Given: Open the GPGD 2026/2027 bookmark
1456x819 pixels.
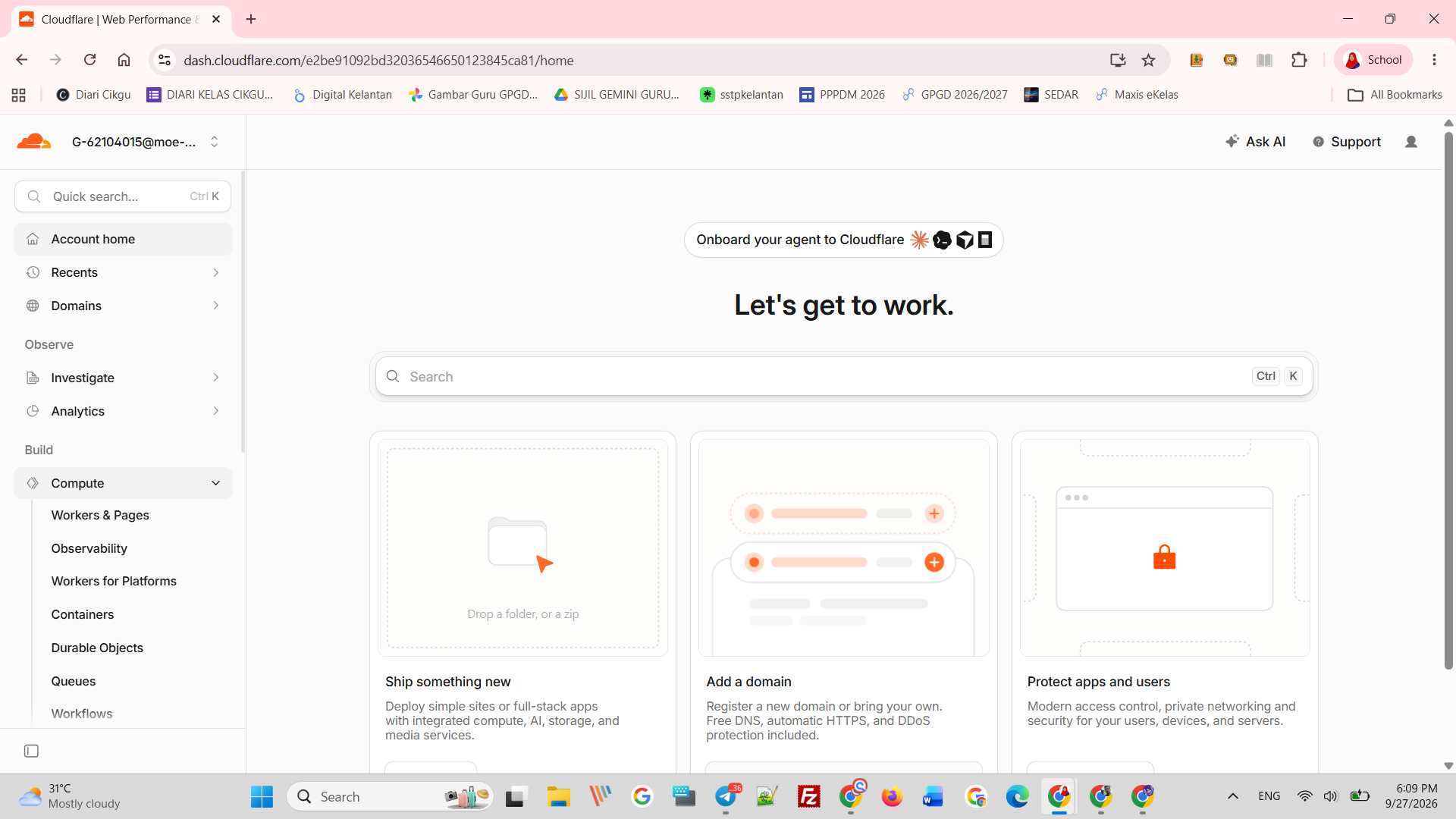Looking at the screenshot, I should (954, 95).
